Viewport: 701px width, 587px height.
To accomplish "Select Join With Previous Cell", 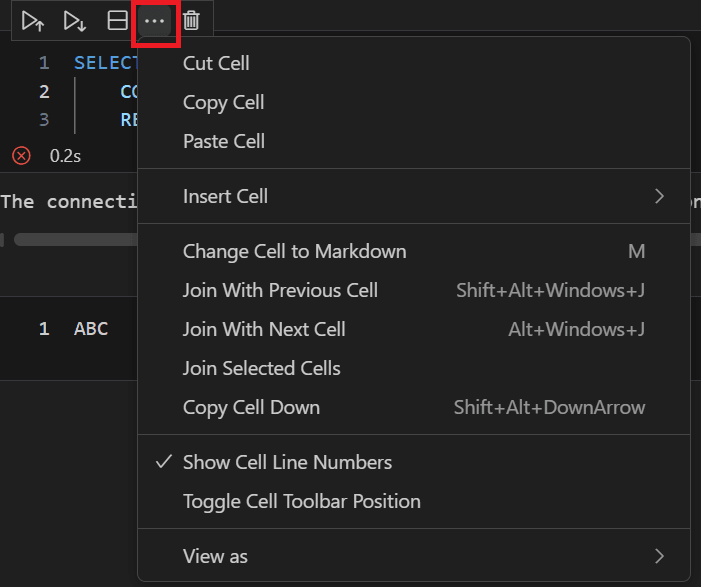I will point(280,290).
